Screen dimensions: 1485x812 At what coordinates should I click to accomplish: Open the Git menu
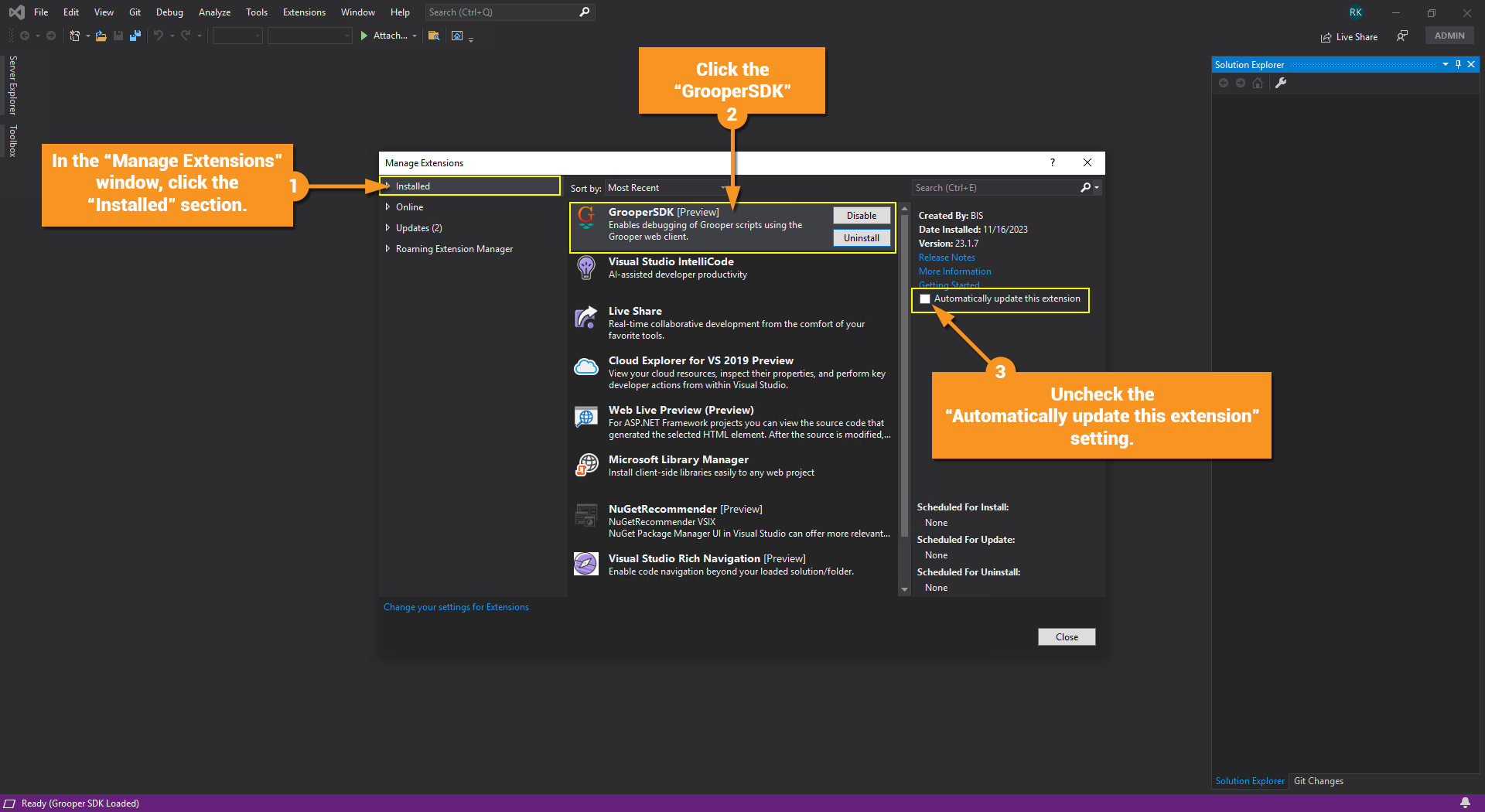point(135,12)
